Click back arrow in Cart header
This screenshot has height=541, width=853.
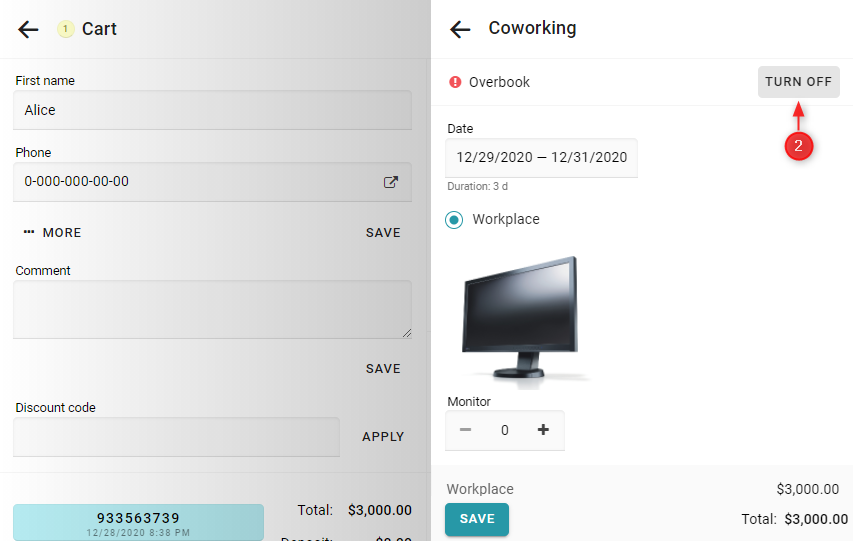coord(28,29)
